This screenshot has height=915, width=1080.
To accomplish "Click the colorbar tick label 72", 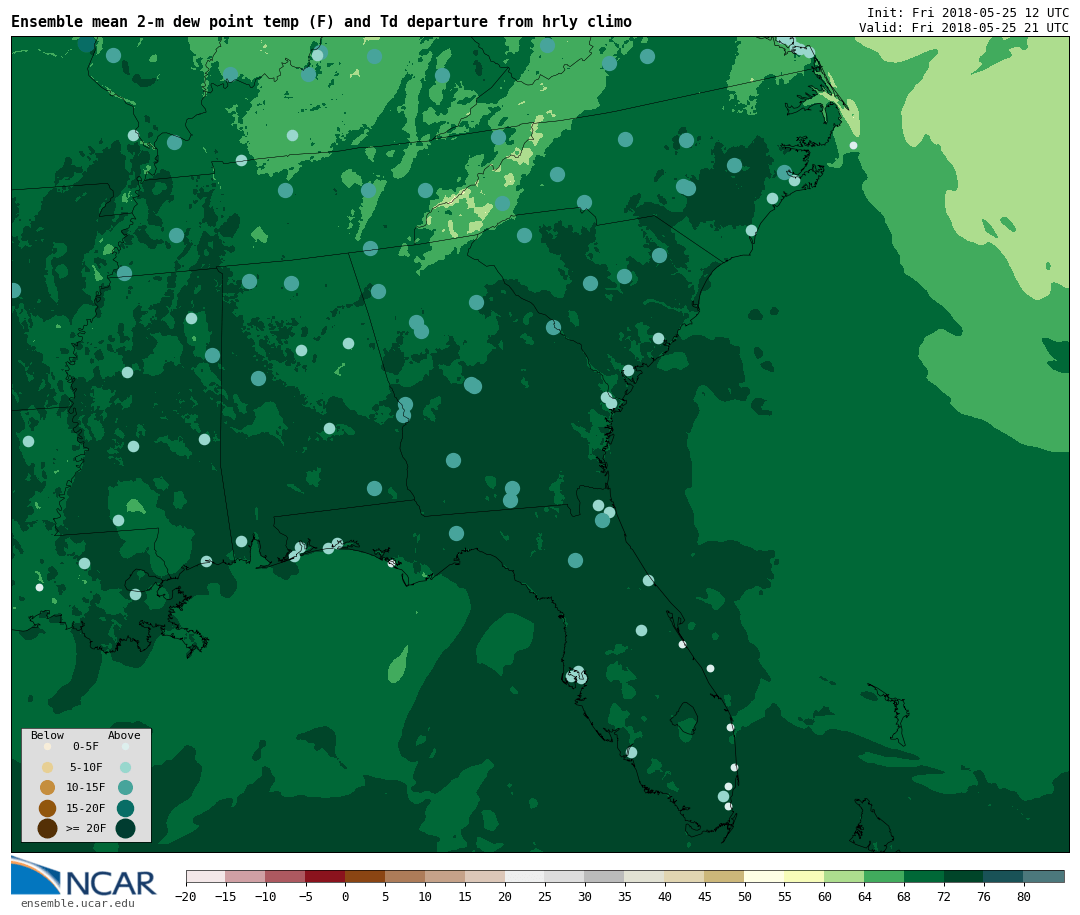I will 944,896.
